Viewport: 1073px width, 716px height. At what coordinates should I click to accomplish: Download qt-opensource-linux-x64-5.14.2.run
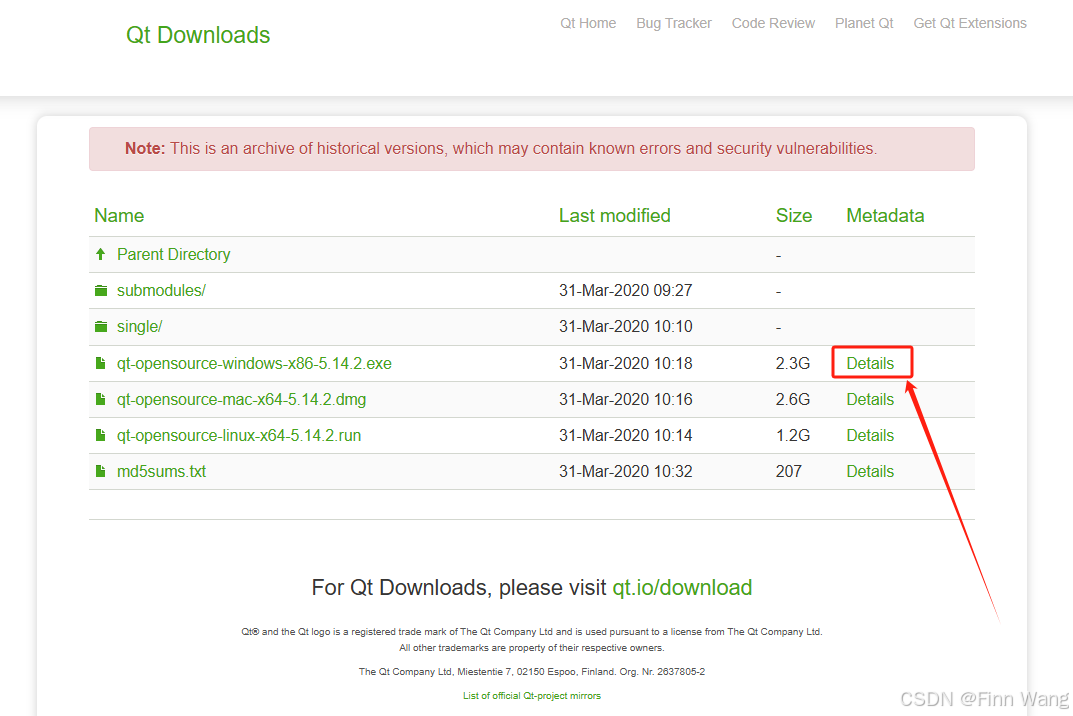(x=239, y=435)
